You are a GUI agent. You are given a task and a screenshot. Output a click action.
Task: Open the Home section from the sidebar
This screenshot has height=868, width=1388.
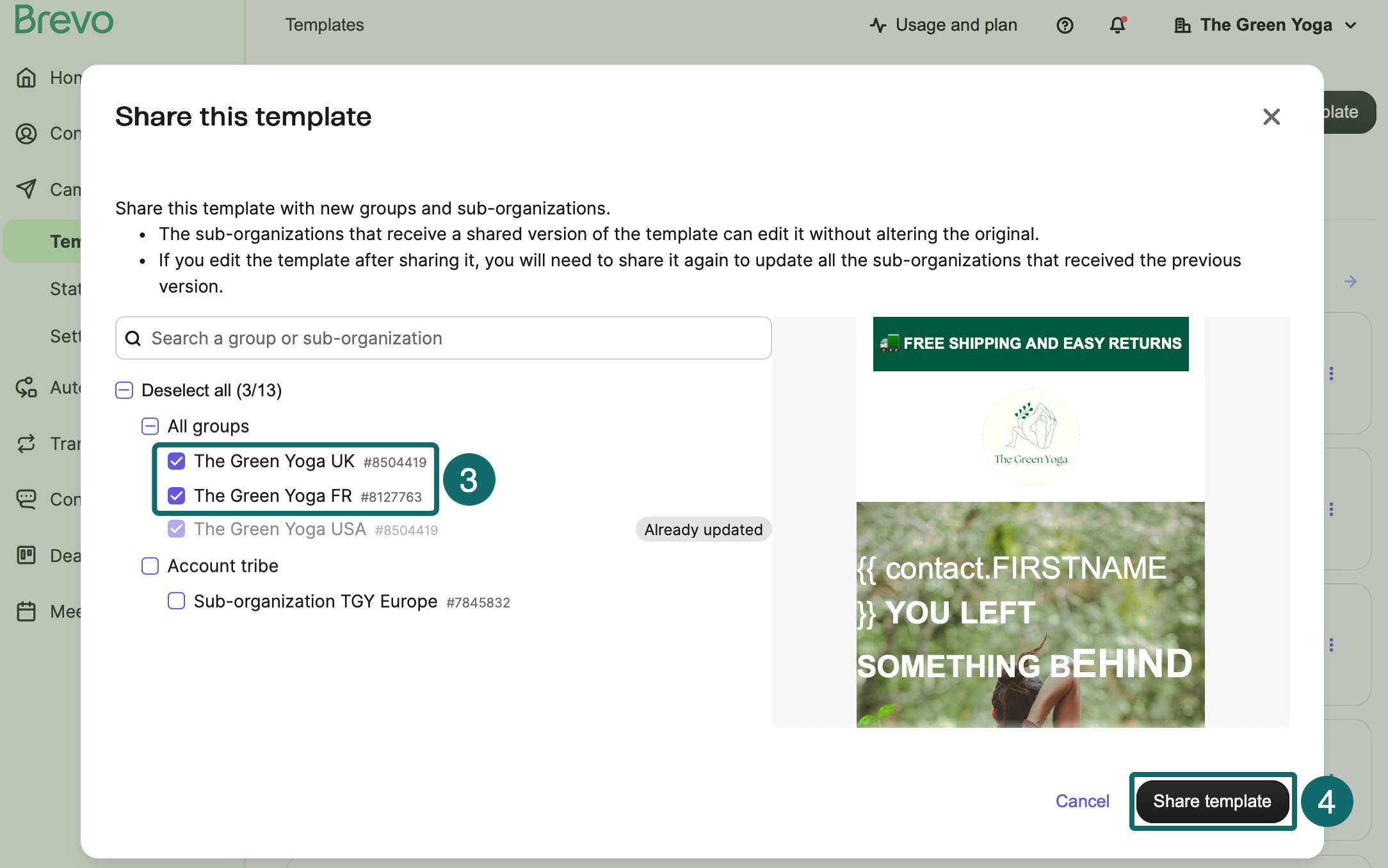26,77
